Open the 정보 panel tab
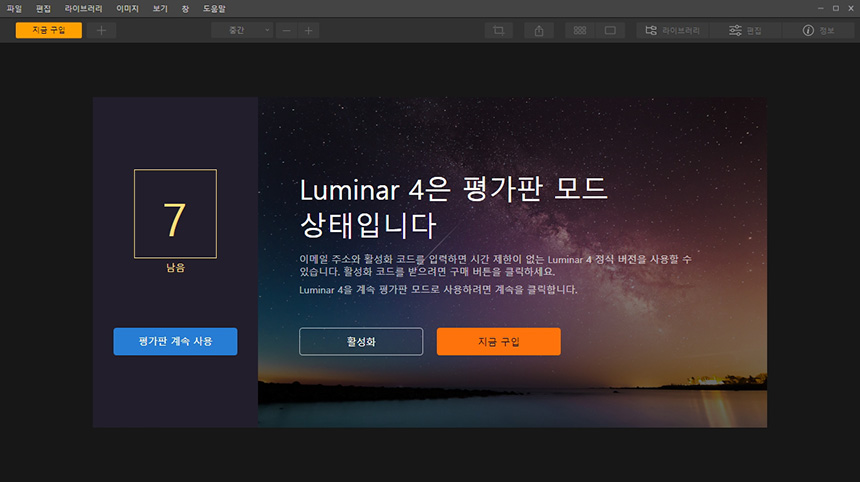Screen dimensions: 860x482 point(819,31)
